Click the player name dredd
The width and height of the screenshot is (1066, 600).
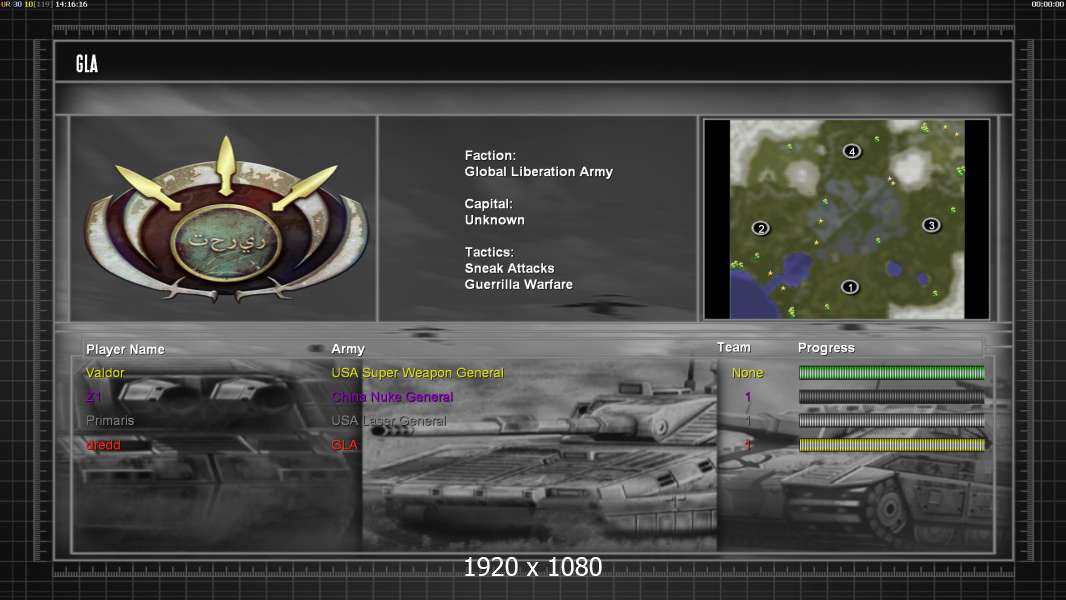(x=103, y=445)
